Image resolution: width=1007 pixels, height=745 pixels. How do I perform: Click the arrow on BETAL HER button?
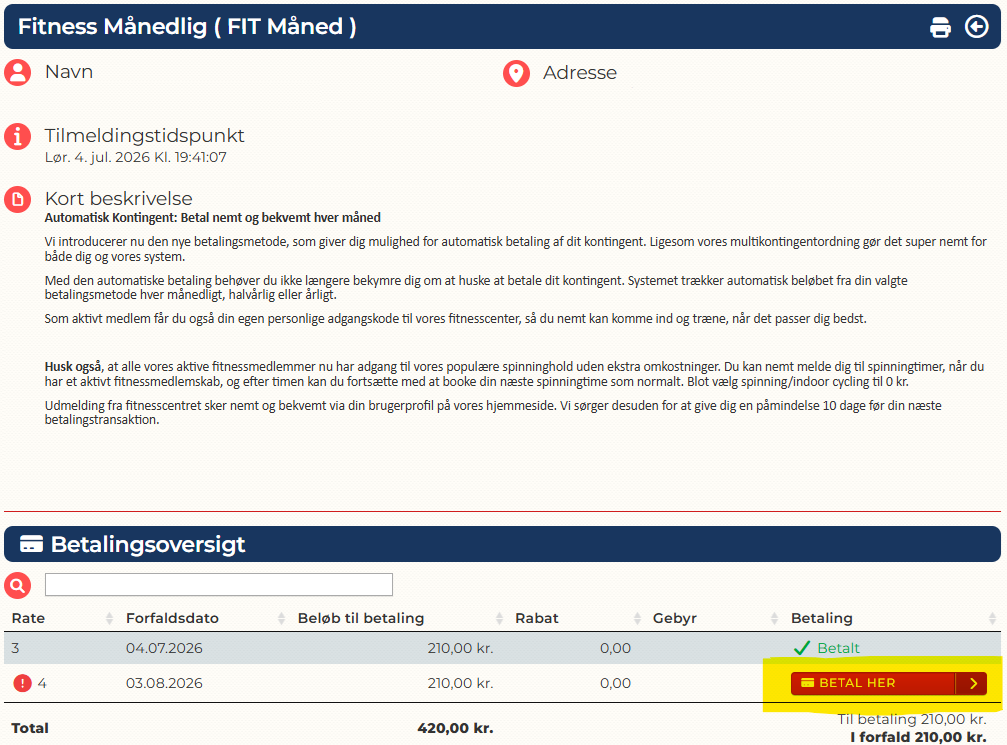(x=972, y=683)
